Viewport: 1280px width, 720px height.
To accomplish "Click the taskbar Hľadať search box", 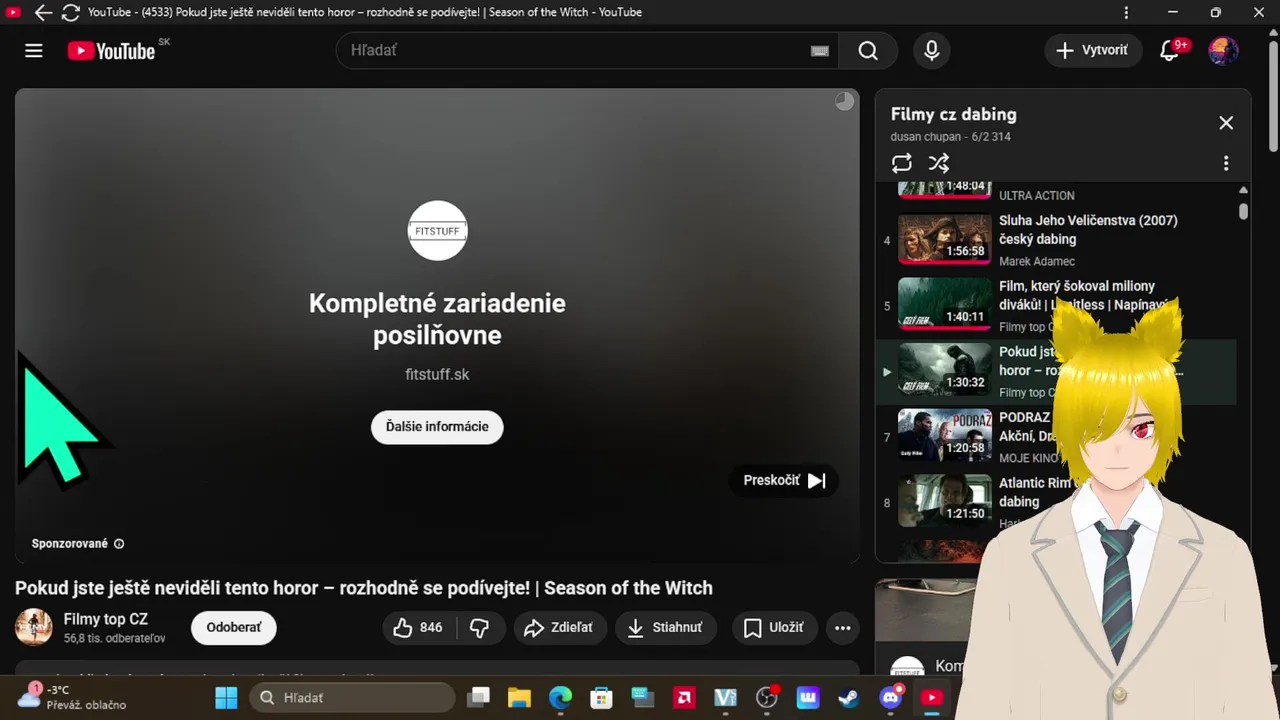I will [352, 697].
